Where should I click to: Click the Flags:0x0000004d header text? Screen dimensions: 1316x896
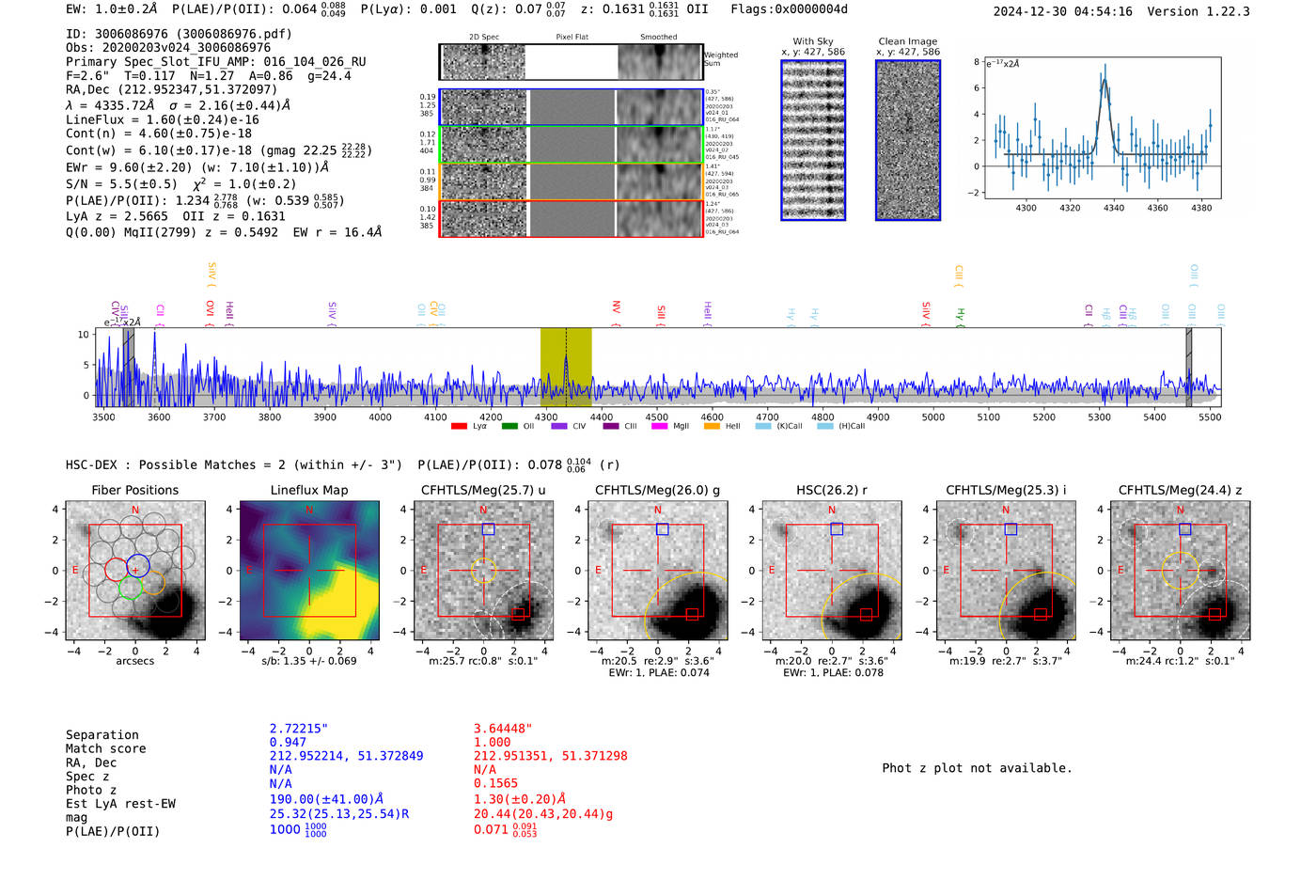pyautogui.click(x=789, y=9)
